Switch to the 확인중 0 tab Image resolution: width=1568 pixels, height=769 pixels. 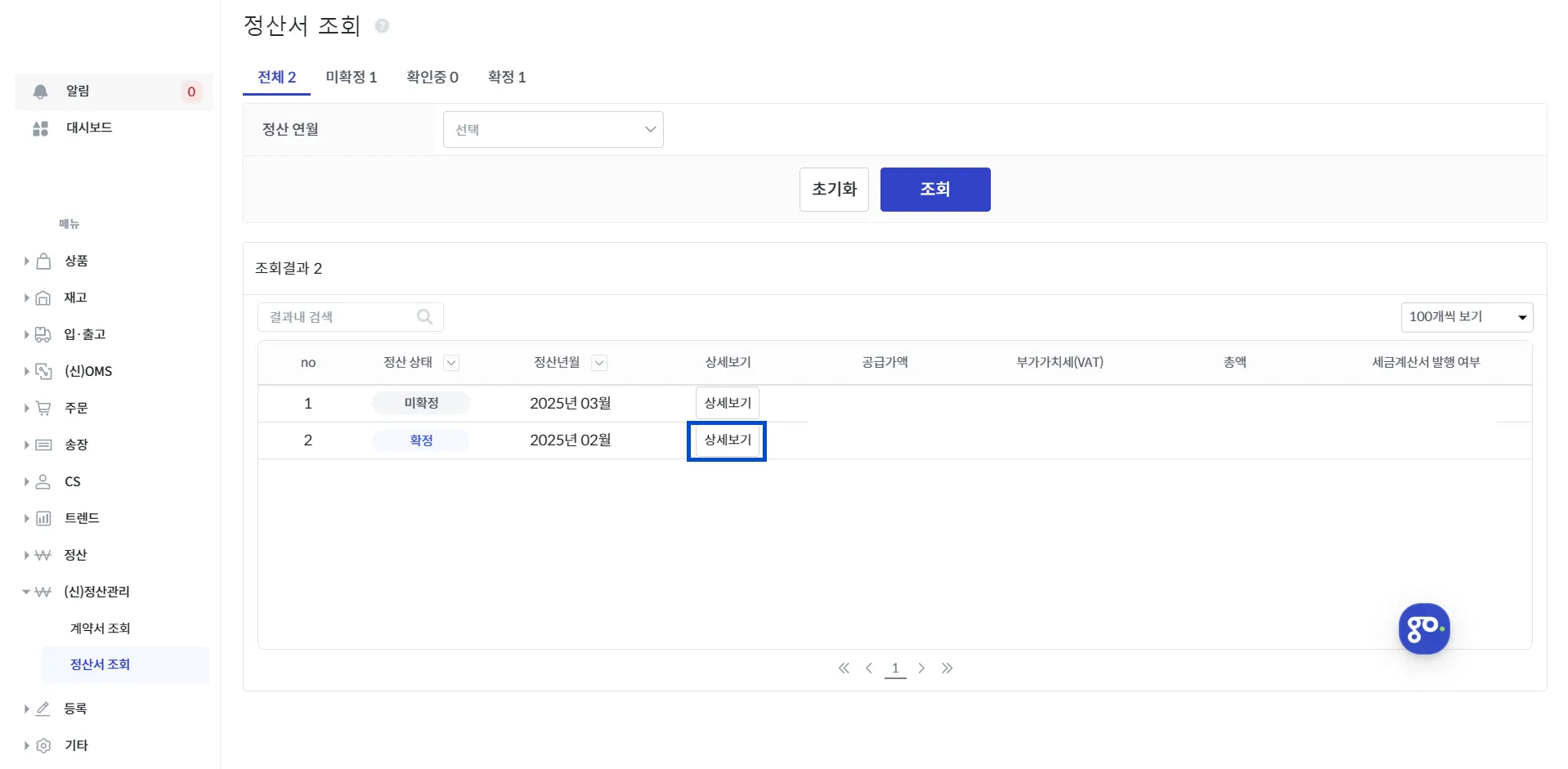click(432, 77)
